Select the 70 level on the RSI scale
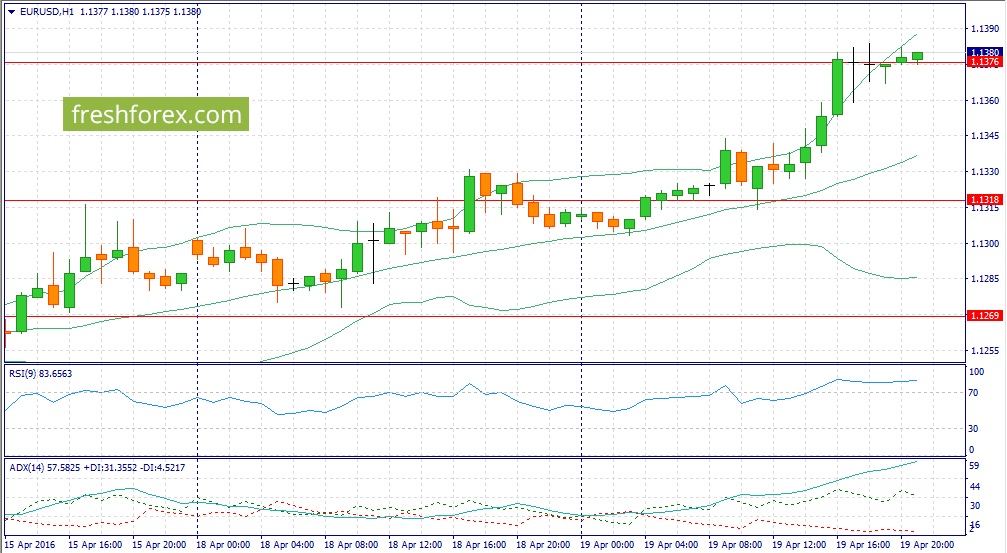 tap(974, 393)
